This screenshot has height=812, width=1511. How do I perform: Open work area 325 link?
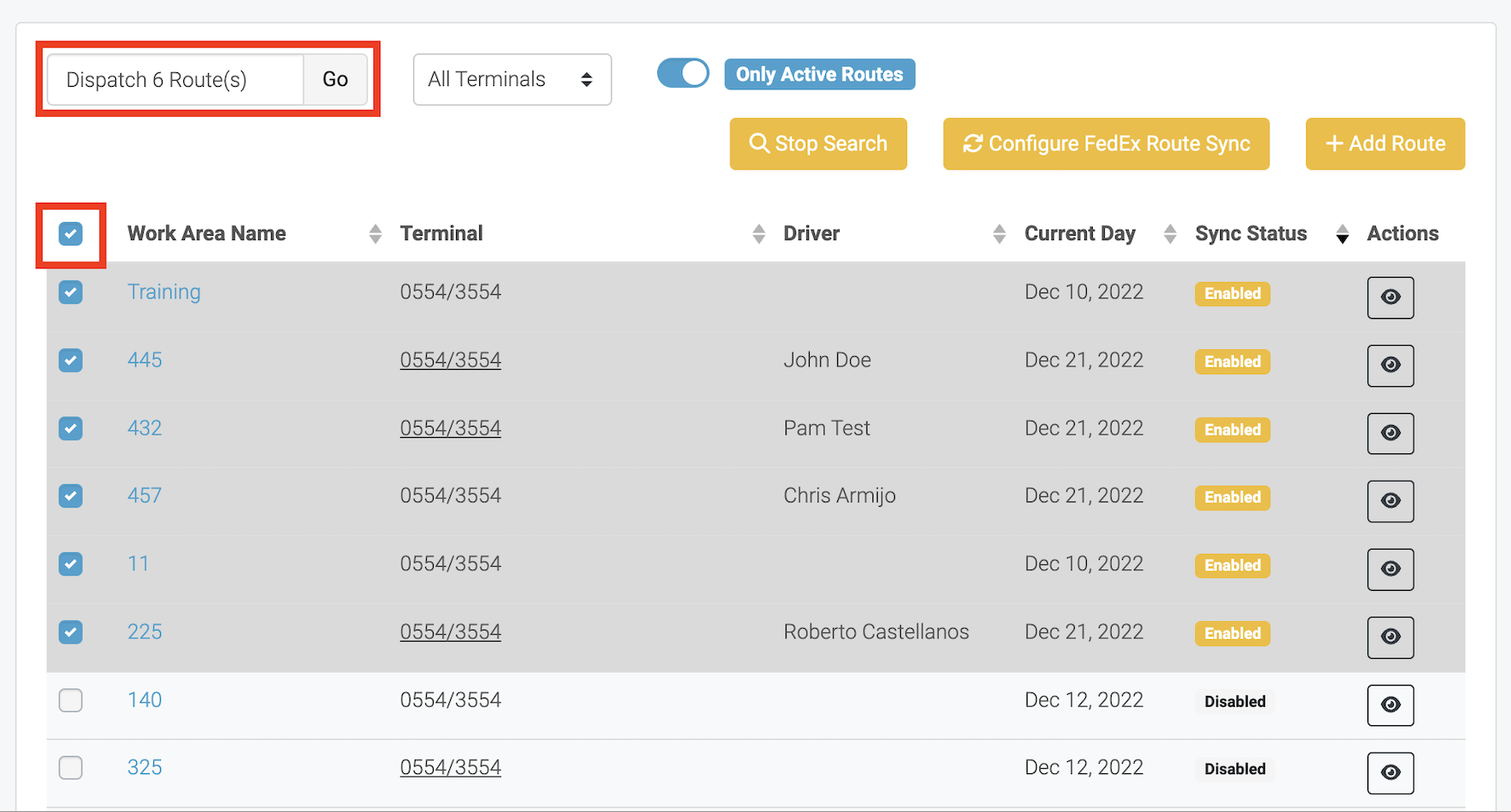click(145, 767)
